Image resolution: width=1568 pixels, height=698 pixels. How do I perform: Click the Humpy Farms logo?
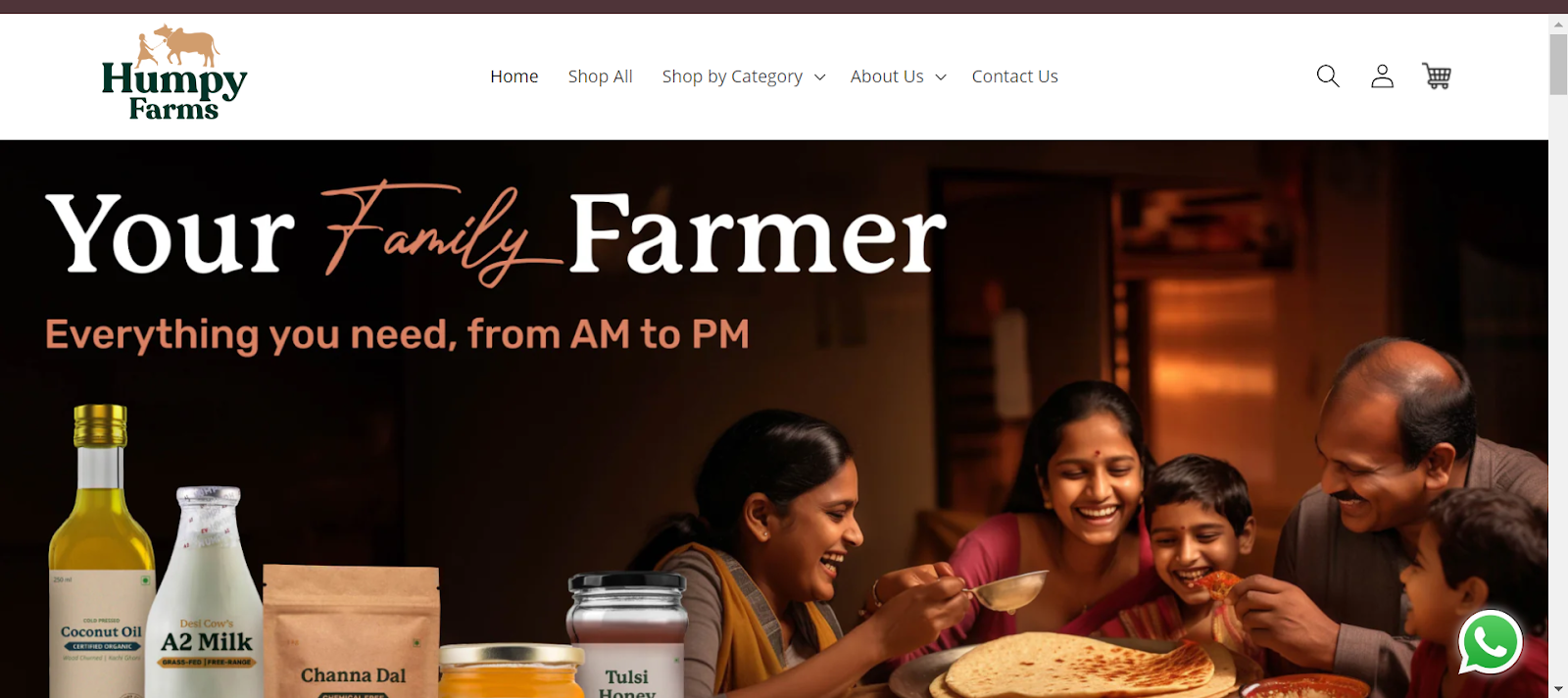tap(174, 74)
